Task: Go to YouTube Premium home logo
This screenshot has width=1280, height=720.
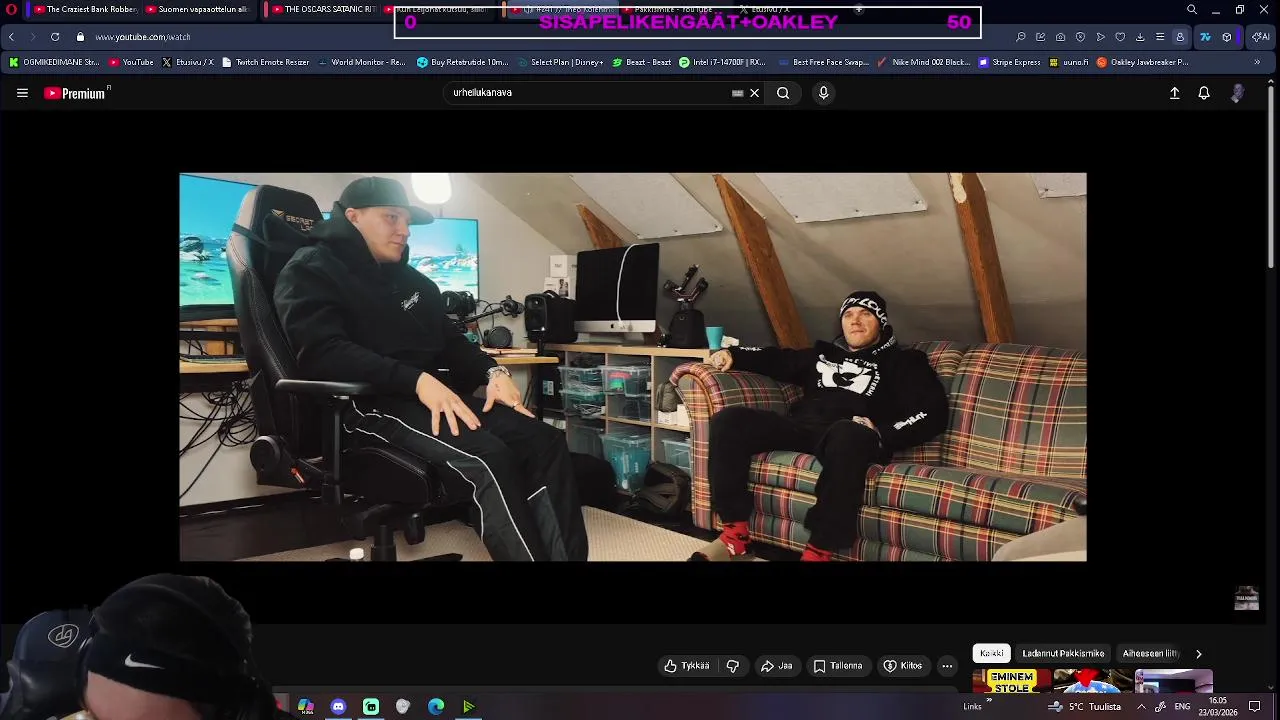Action: click(76, 93)
